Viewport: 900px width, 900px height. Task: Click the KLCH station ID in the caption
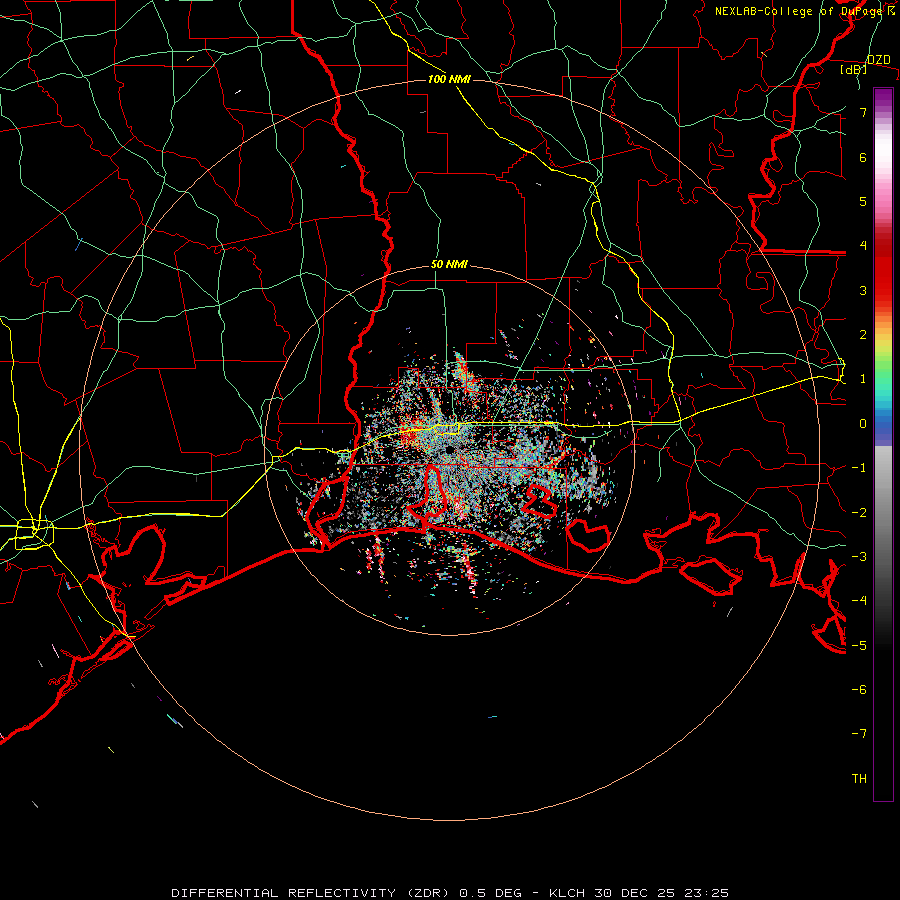pyautogui.click(x=567, y=893)
